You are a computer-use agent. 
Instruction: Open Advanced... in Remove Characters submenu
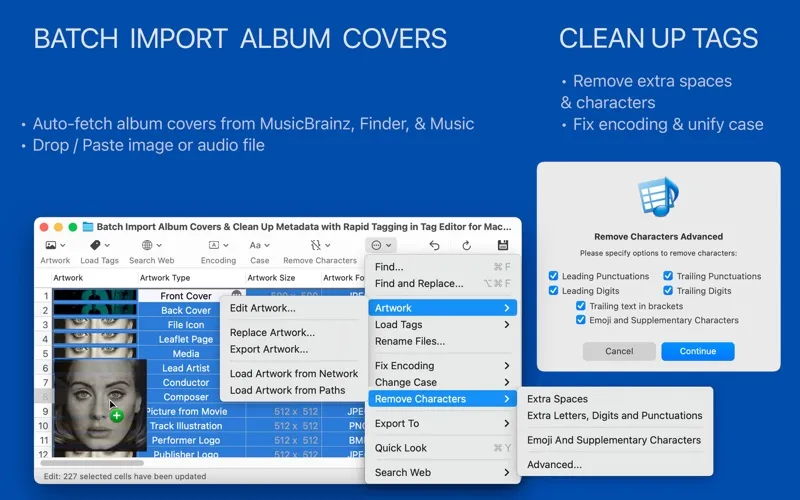(x=615, y=464)
